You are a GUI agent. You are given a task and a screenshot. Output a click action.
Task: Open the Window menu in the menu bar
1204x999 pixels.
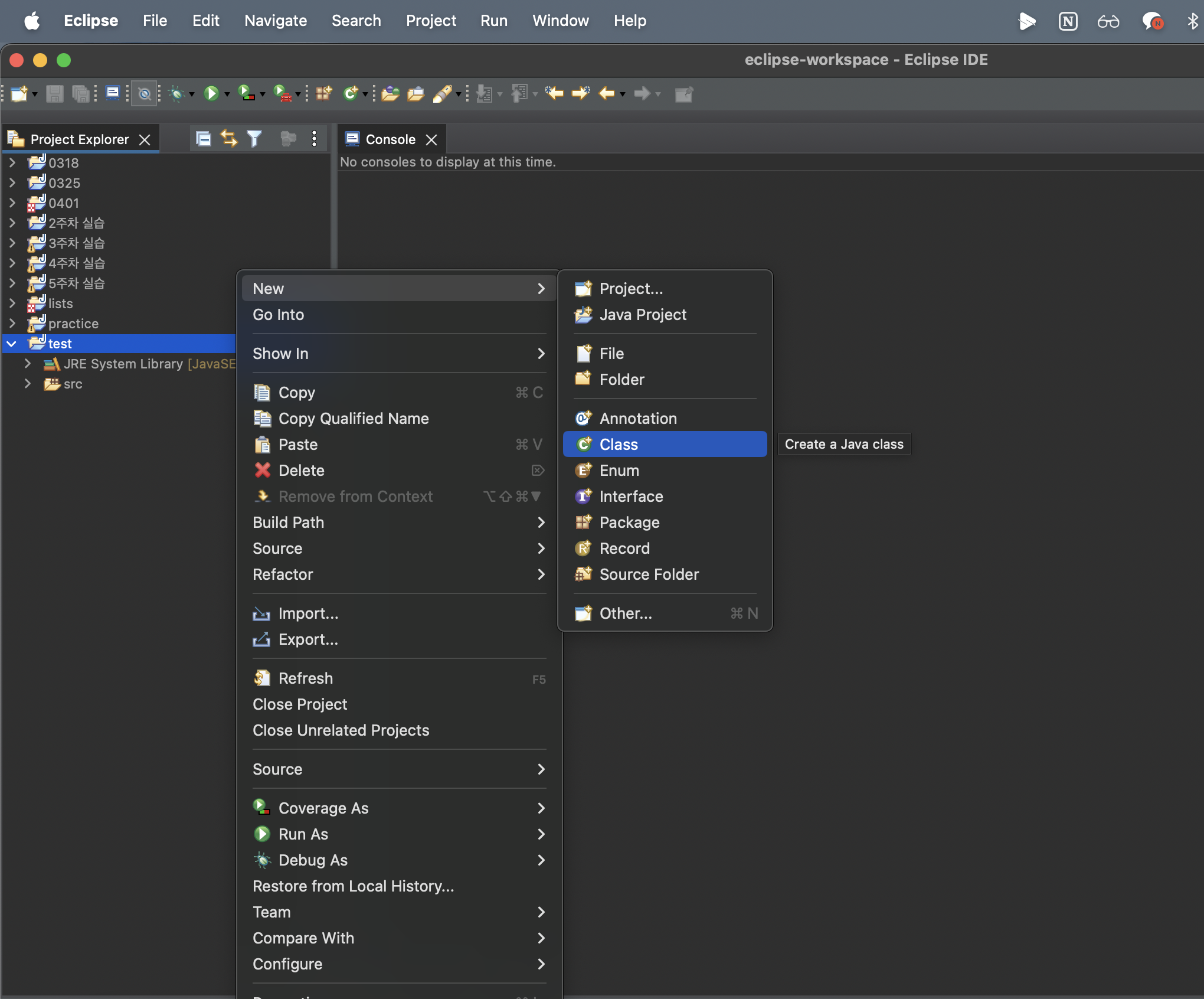[x=560, y=21]
